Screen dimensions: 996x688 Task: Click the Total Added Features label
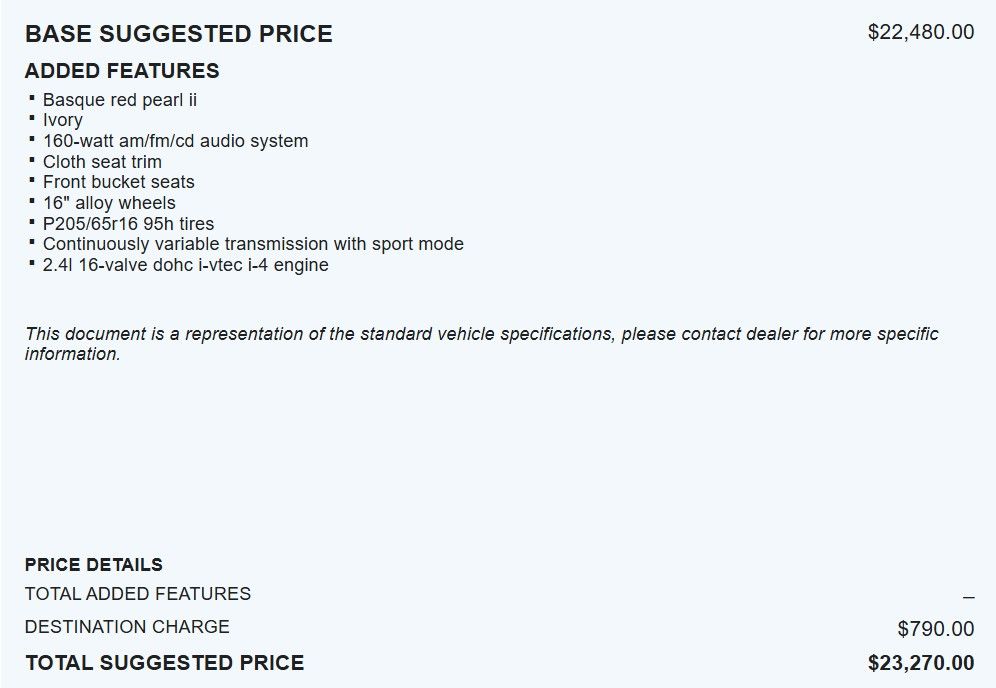[138, 594]
